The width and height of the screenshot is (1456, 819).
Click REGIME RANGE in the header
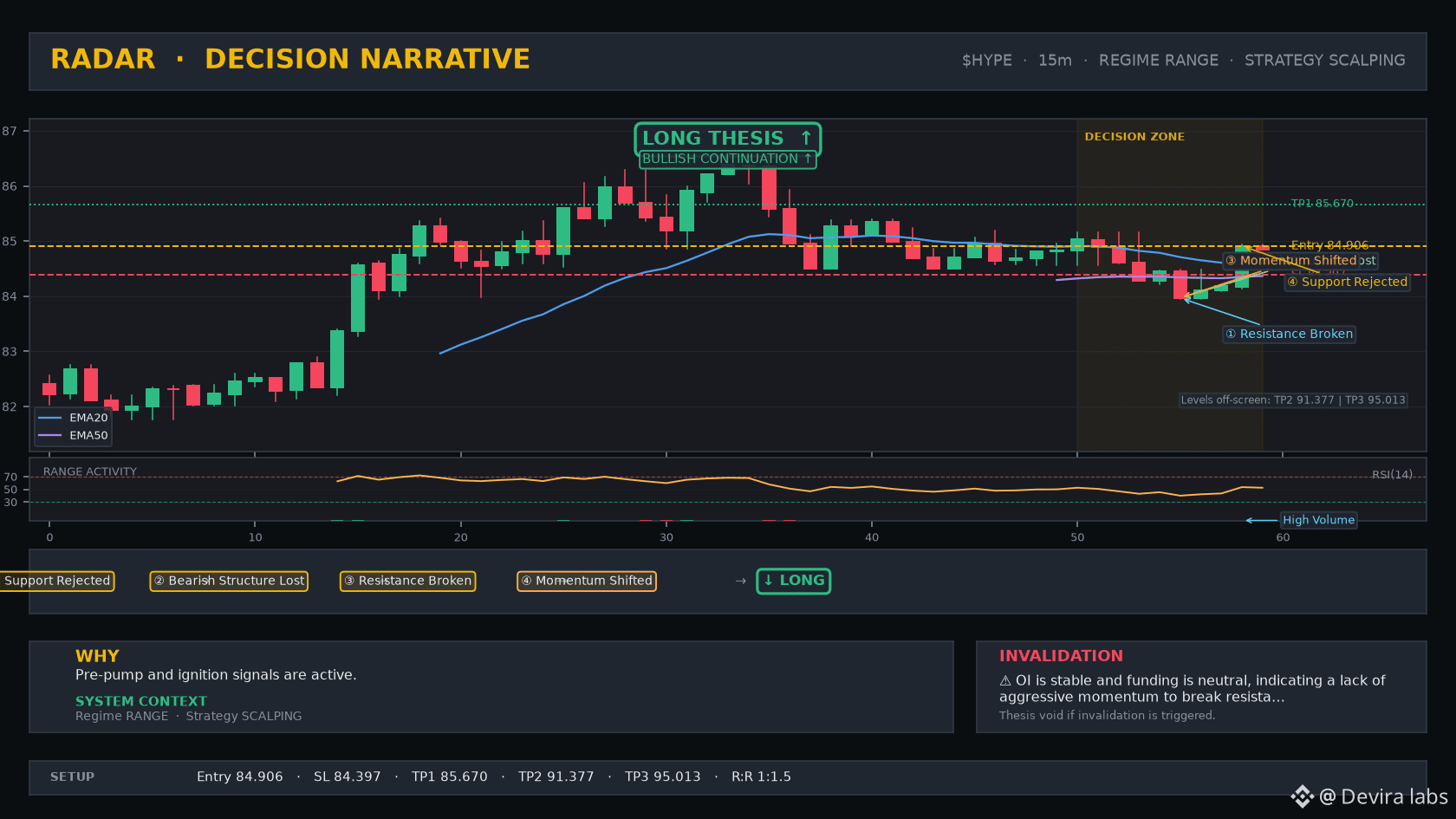tap(1158, 60)
